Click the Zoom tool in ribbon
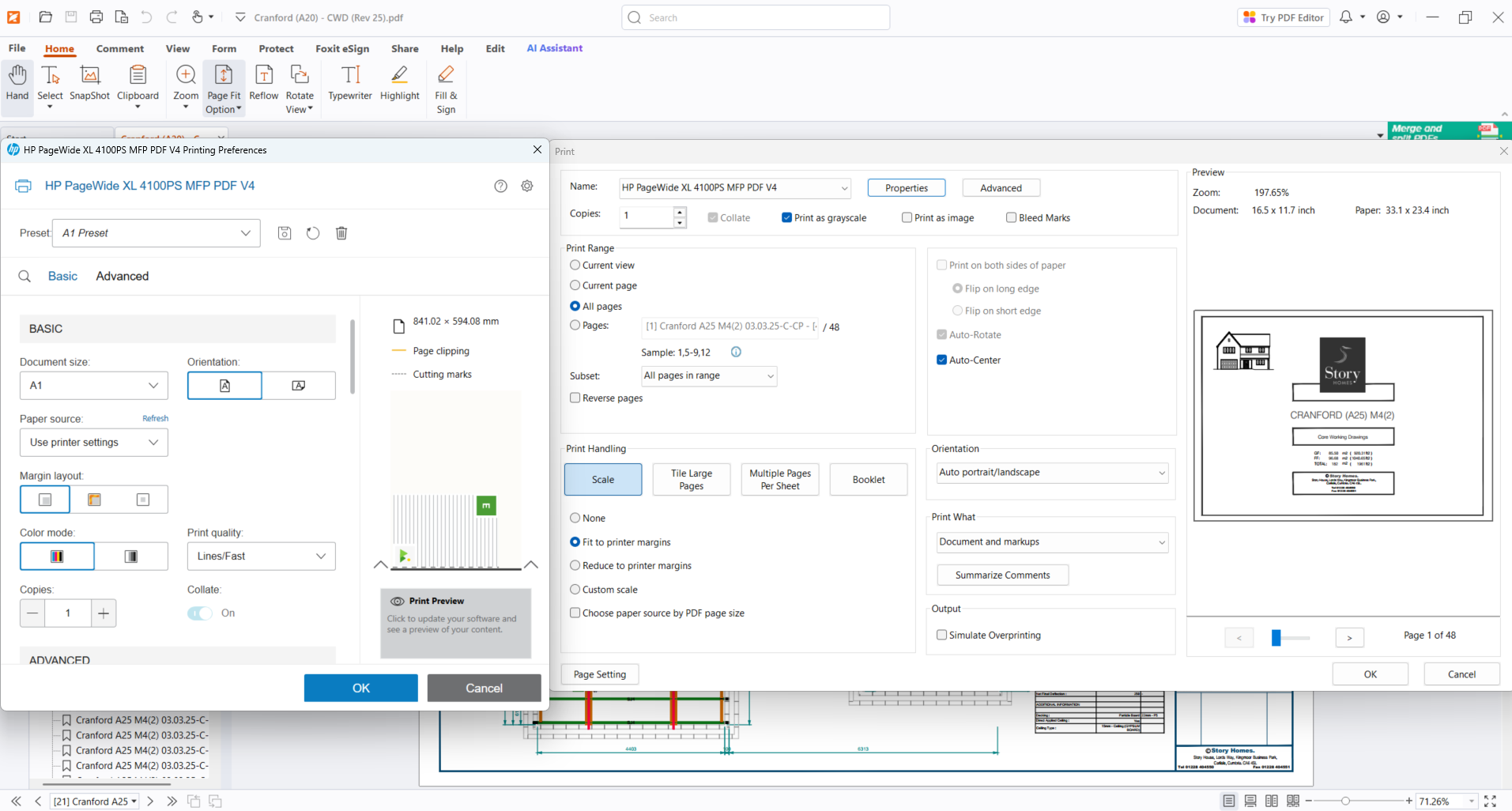This screenshot has width=1512, height=811. [x=186, y=87]
